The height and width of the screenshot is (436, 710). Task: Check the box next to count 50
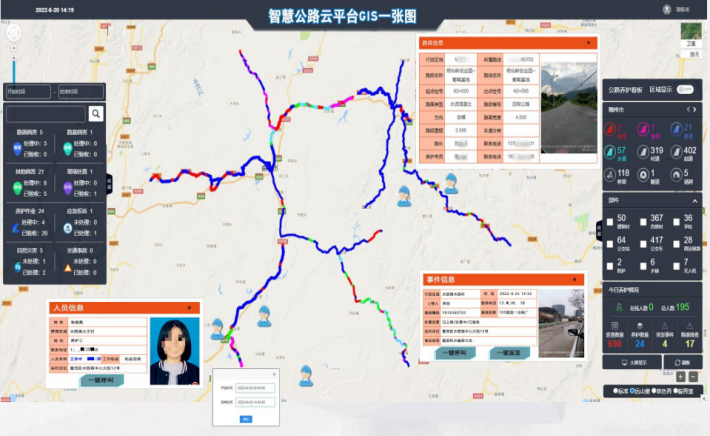[x=610, y=222]
